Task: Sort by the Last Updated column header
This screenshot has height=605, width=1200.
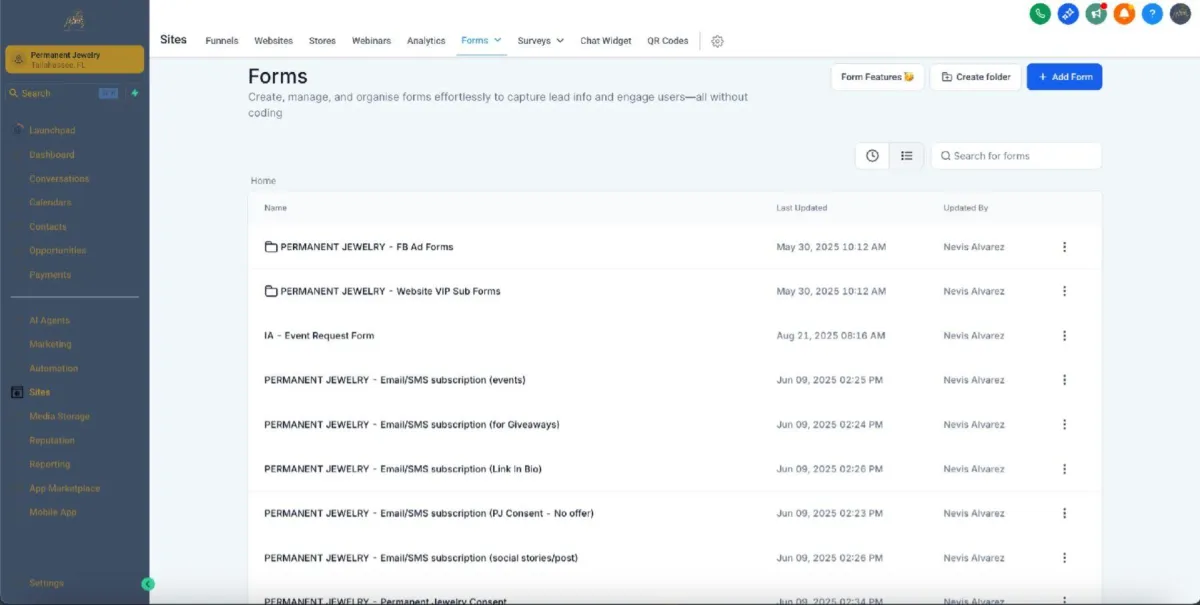Action: (802, 208)
